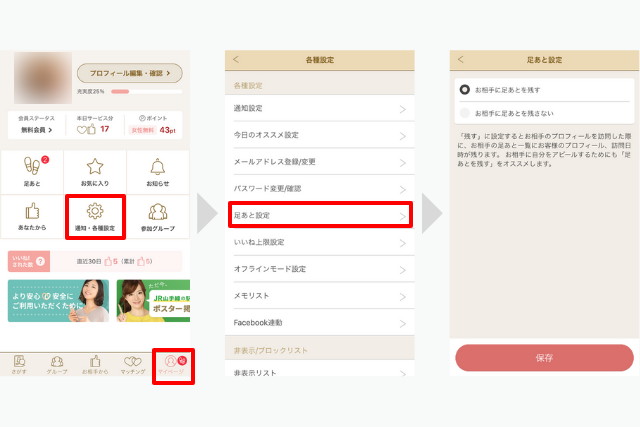Click profile completion progress bar
This screenshot has width=640, height=427.
pyautogui.click(x=147, y=91)
